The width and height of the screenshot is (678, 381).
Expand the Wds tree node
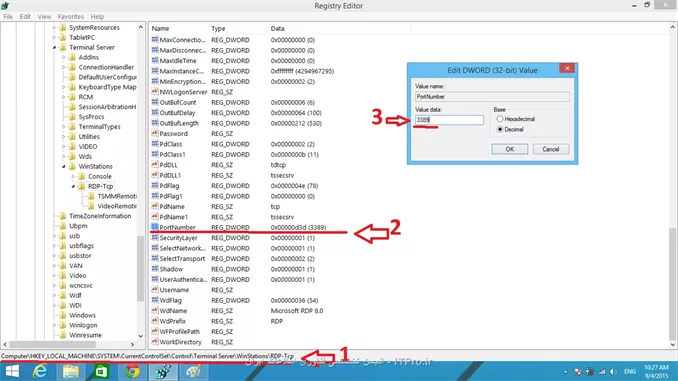point(64,157)
